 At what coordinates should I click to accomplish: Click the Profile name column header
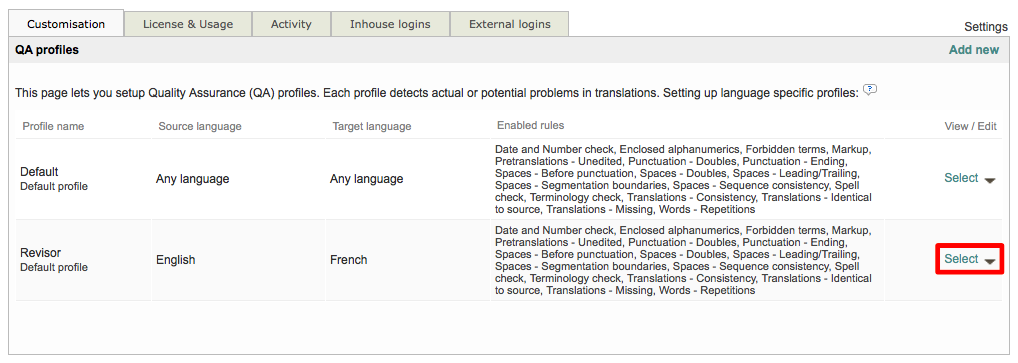pos(53,126)
